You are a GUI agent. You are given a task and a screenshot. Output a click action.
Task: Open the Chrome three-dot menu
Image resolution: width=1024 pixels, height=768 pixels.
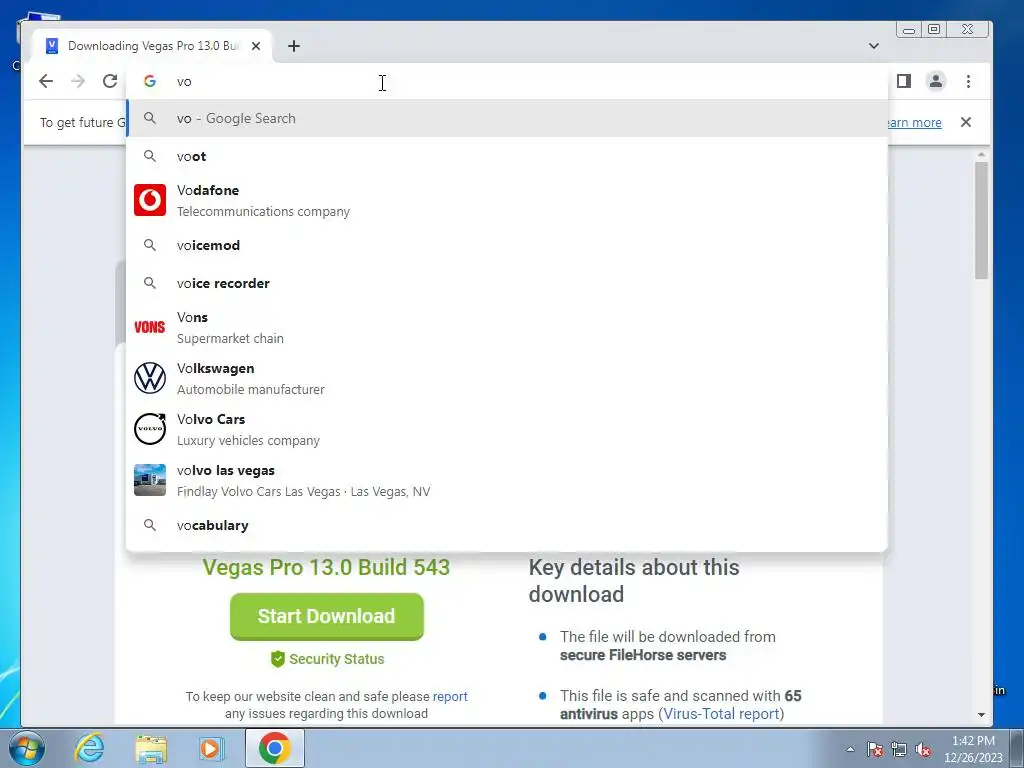[968, 81]
